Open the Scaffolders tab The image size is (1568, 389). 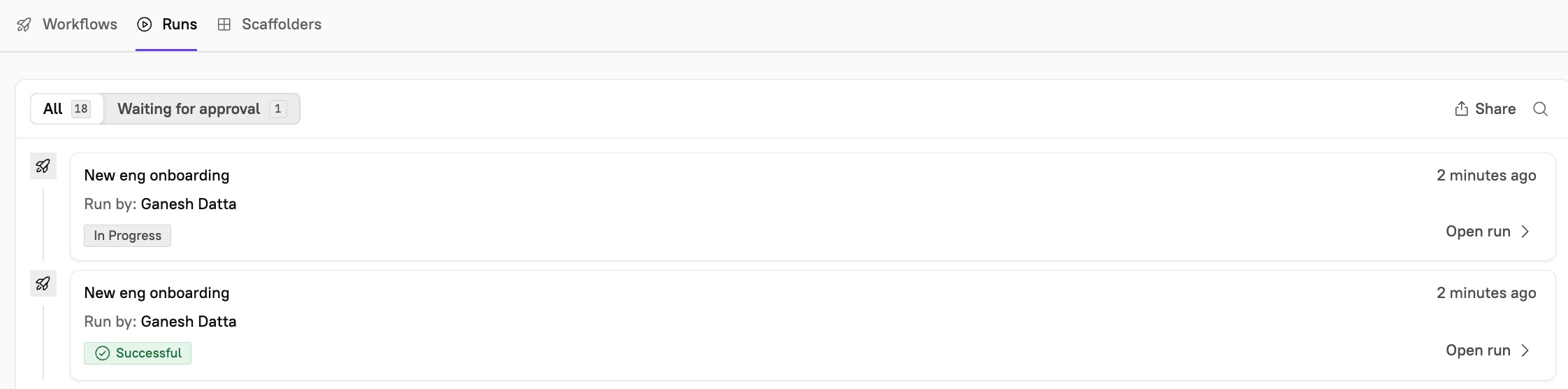point(281,24)
